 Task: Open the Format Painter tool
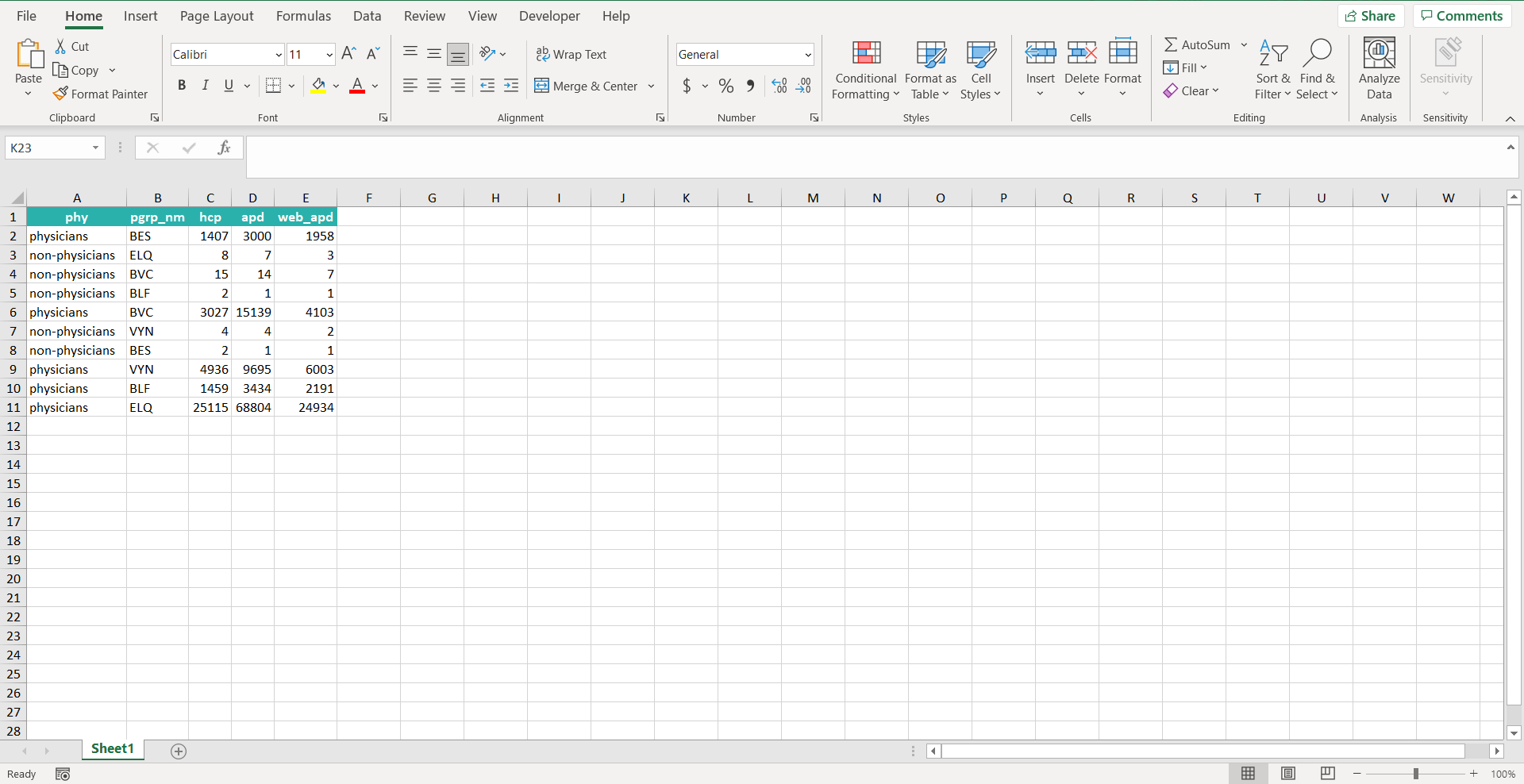(101, 94)
